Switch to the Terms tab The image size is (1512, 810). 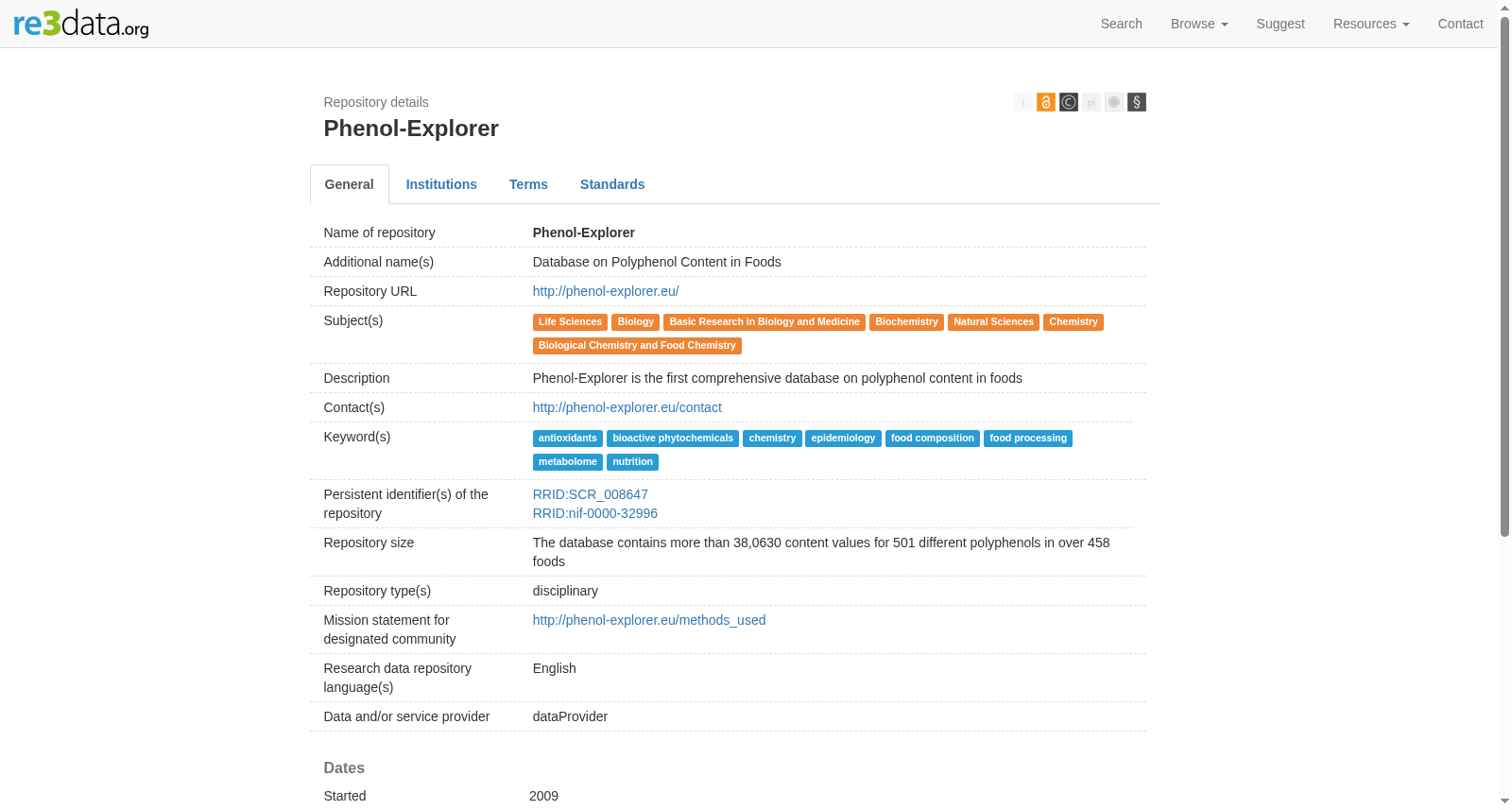(528, 184)
